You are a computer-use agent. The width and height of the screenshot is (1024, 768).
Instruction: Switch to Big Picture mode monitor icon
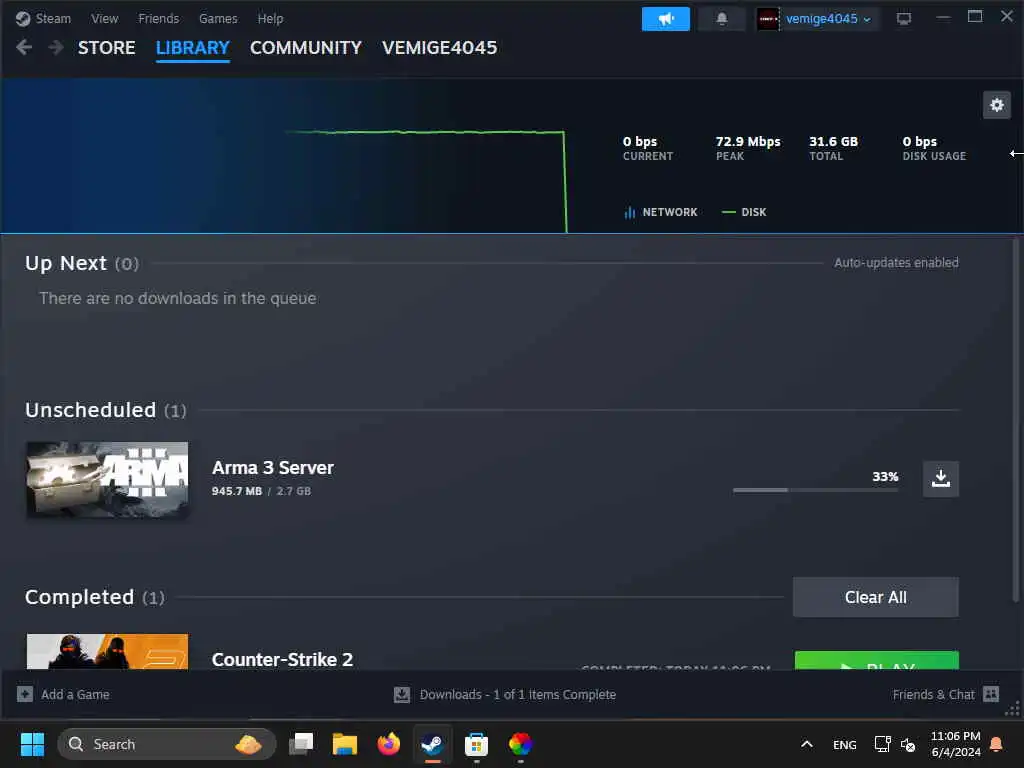tap(904, 19)
